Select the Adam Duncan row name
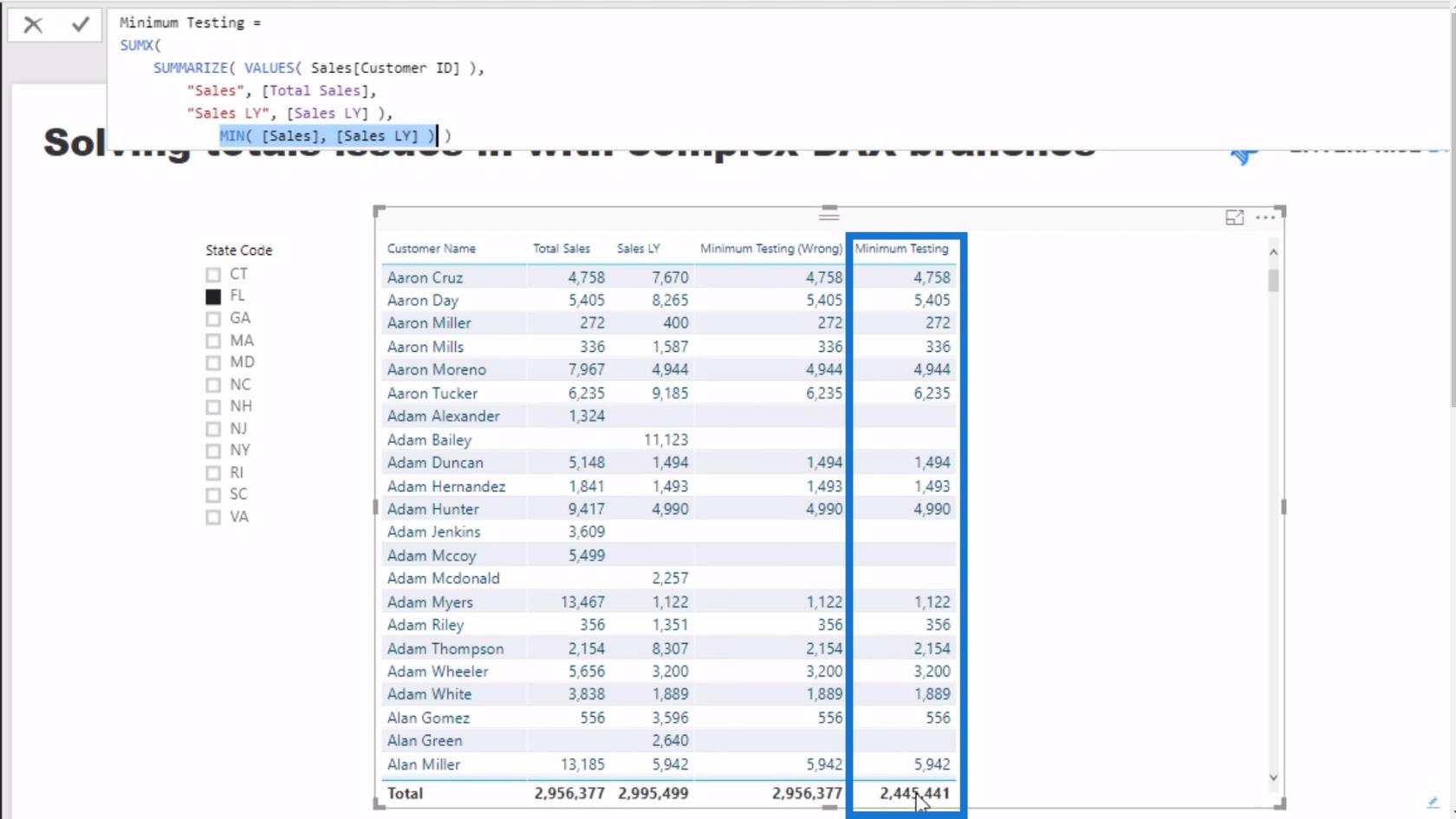The height and width of the screenshot is (819, 1456). 435,463
